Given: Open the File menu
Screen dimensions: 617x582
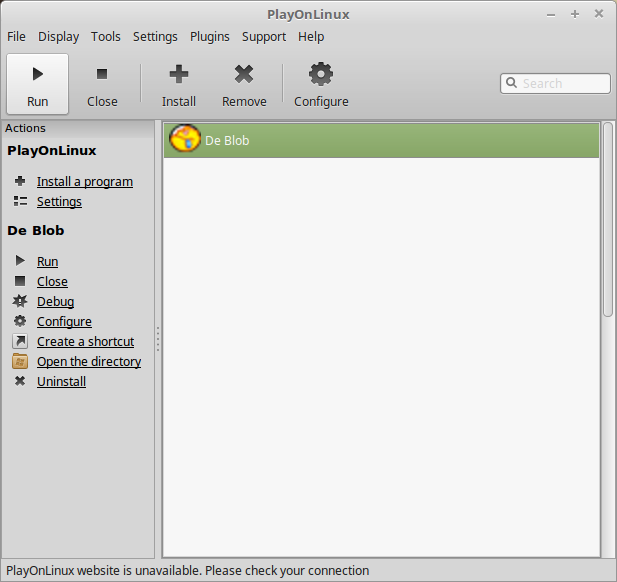Looking at the screenshot, I should tap(17, 37).
